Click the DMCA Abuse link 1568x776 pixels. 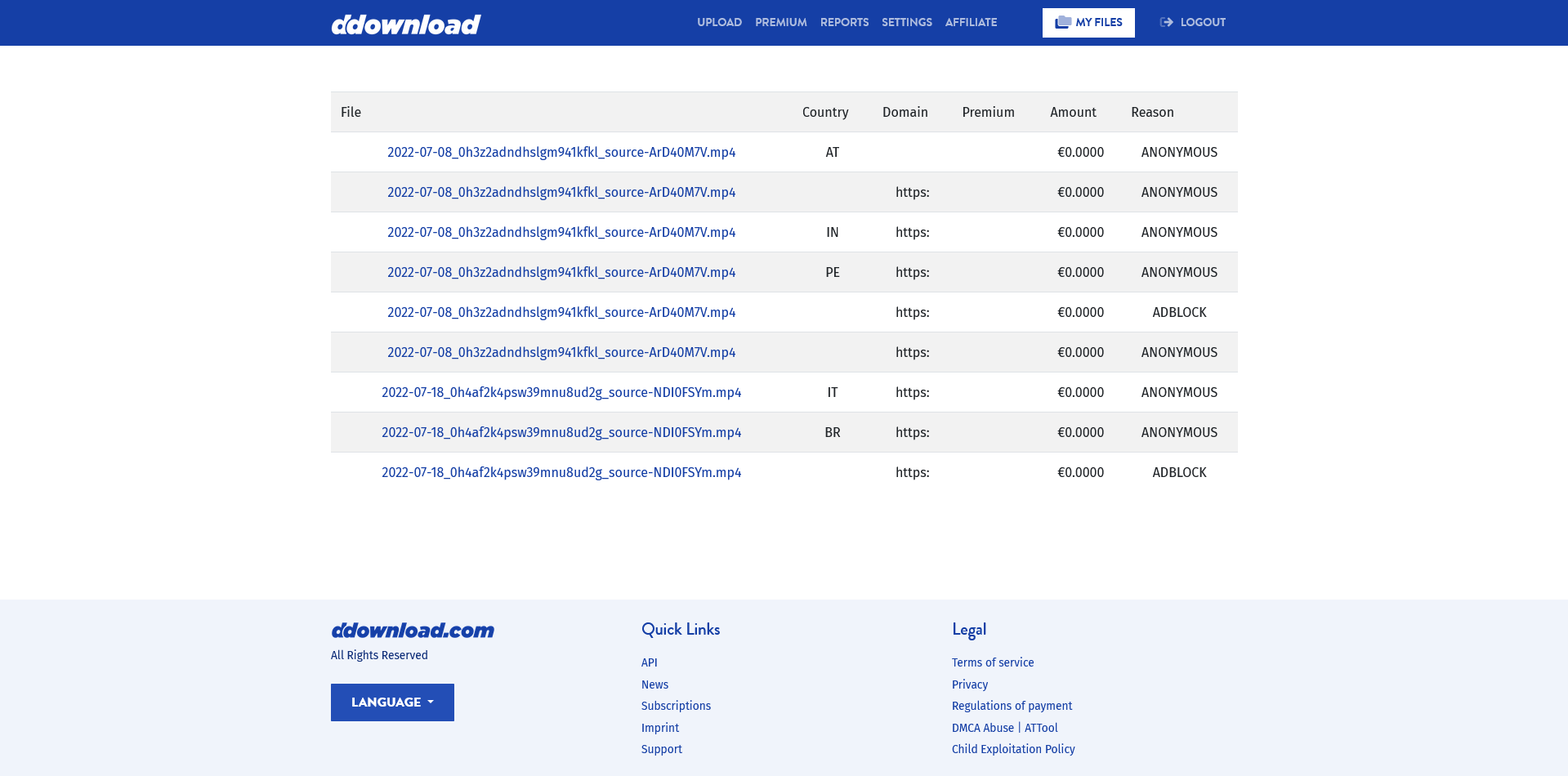[982, 728]
